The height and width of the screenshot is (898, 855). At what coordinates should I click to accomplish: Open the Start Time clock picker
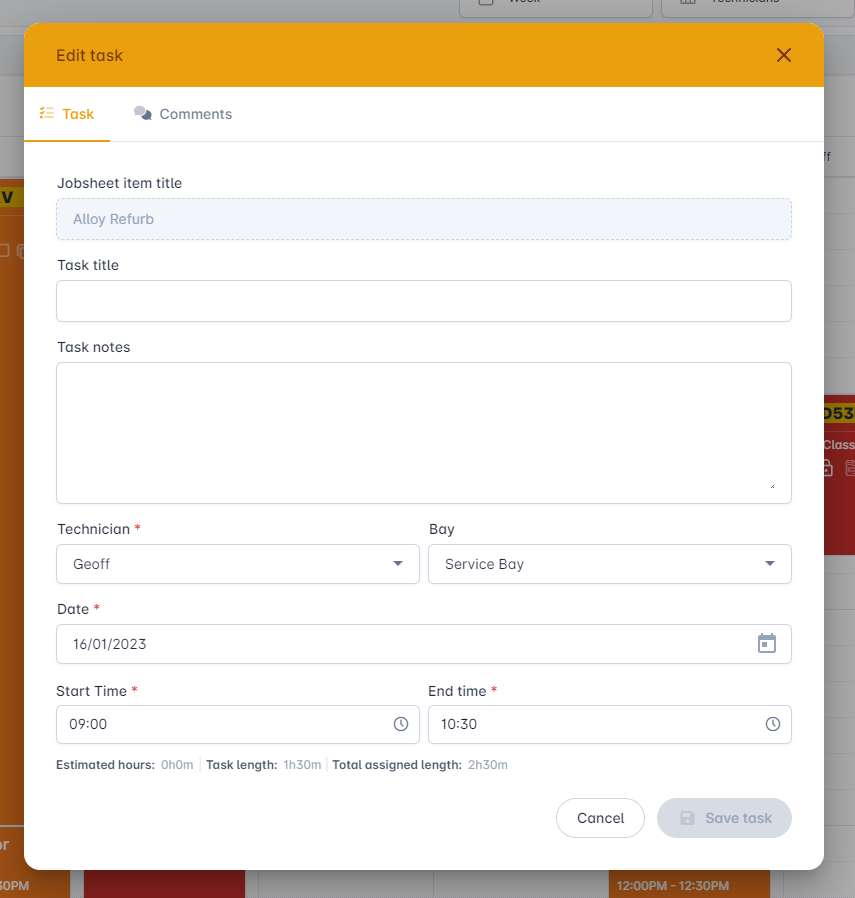pos(401,724)
